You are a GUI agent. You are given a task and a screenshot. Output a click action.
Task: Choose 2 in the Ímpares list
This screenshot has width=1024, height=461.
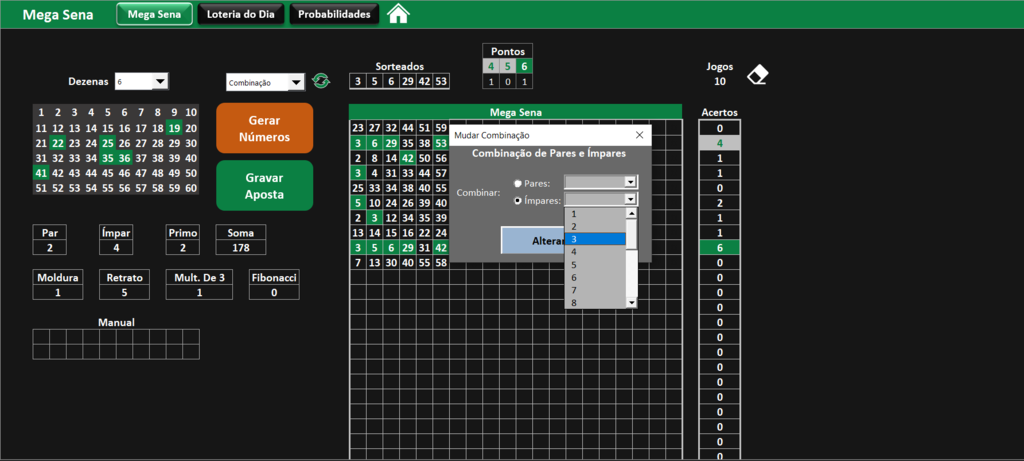coord(595,226)
